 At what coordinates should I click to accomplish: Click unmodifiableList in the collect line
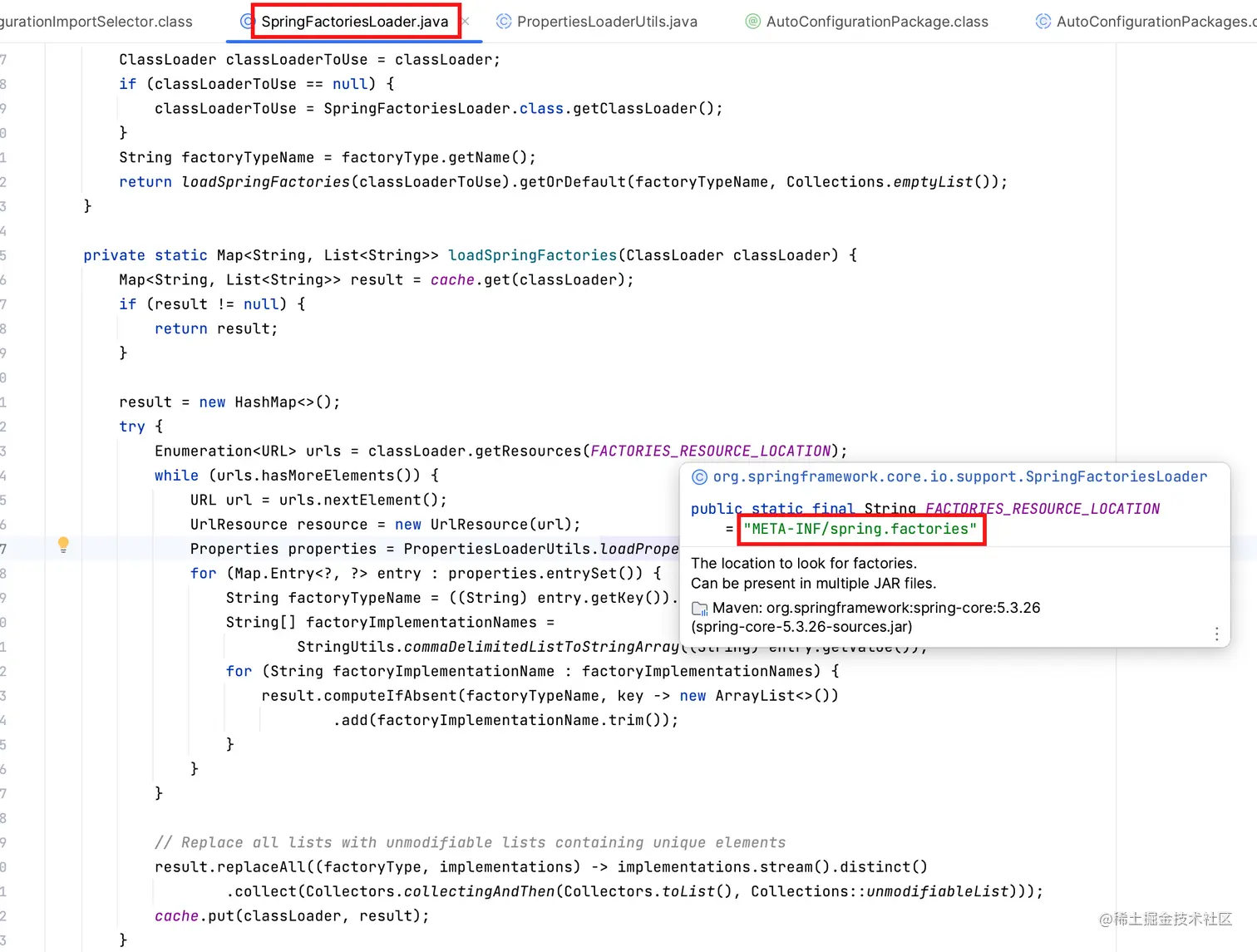coord(937,892)
